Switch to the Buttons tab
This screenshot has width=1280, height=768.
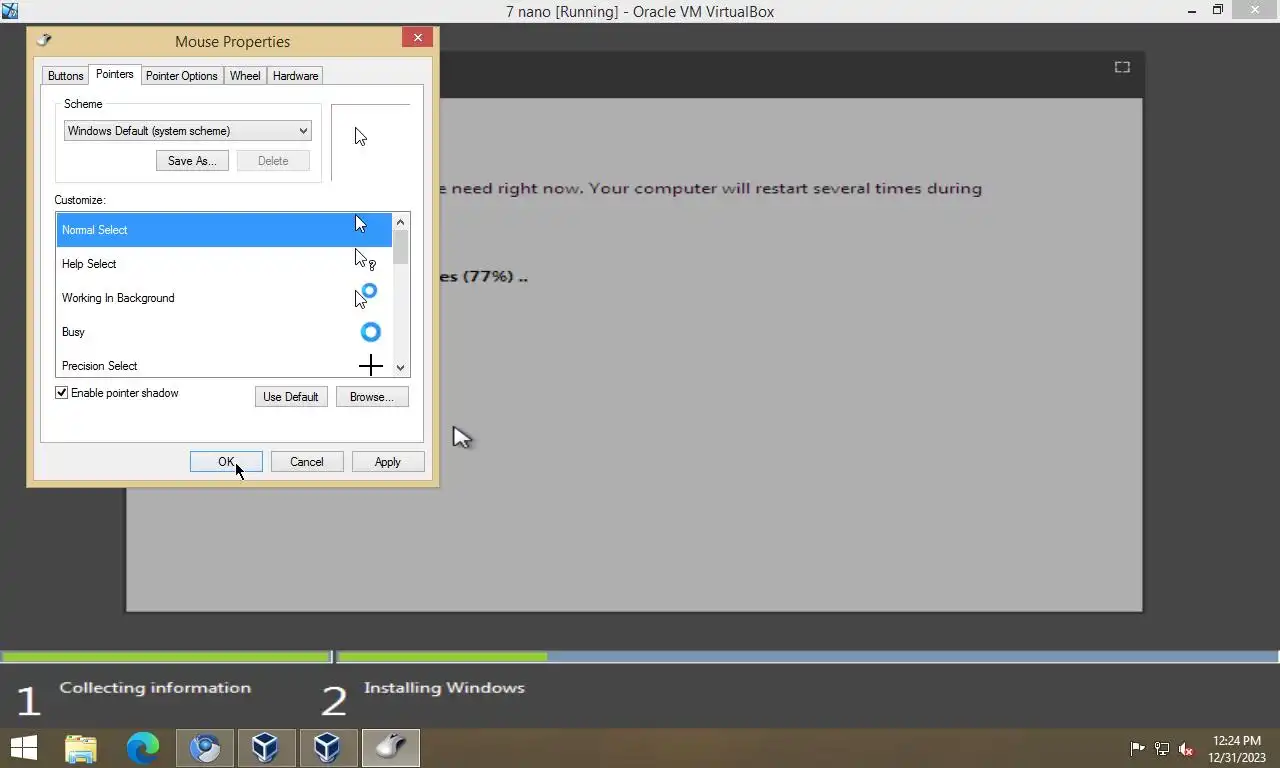point(66,76)
